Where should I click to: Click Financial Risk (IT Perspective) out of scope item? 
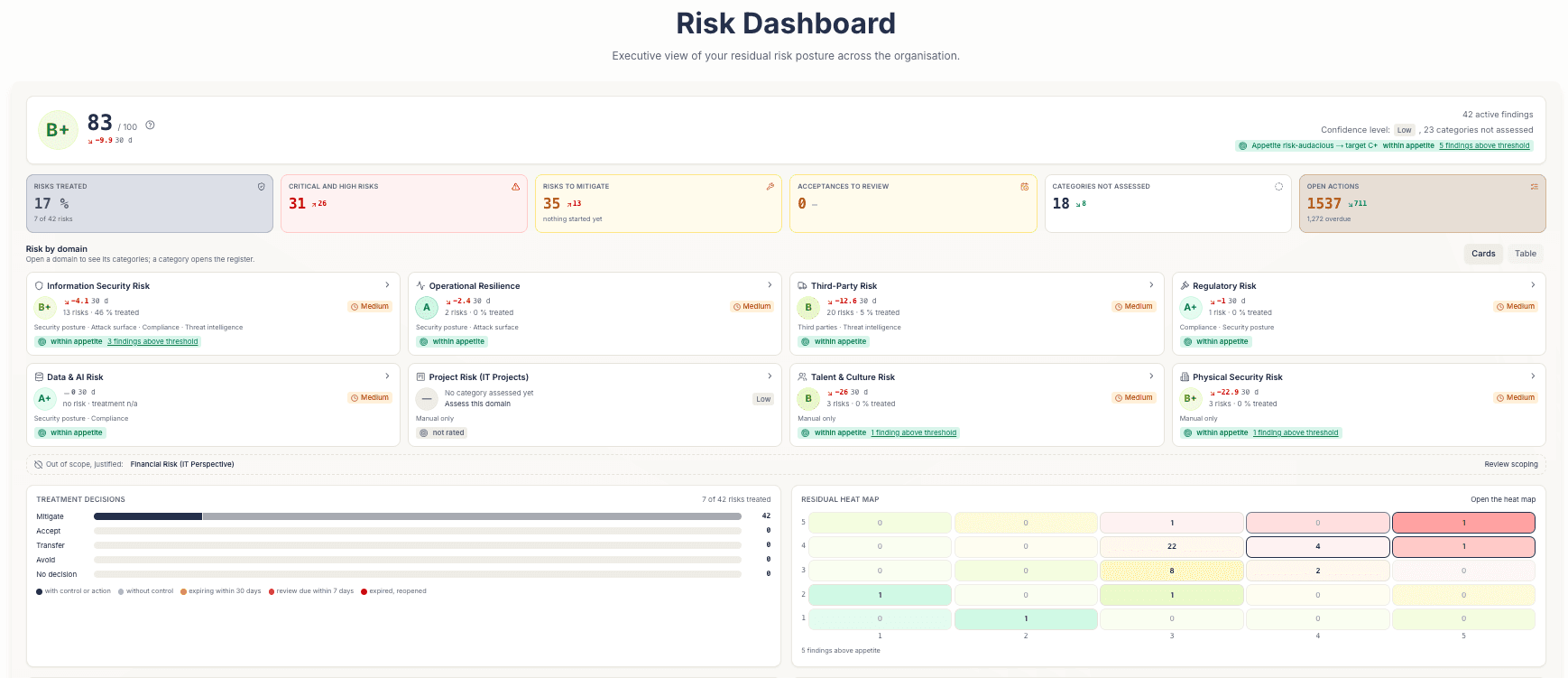[x=182, y=465]
